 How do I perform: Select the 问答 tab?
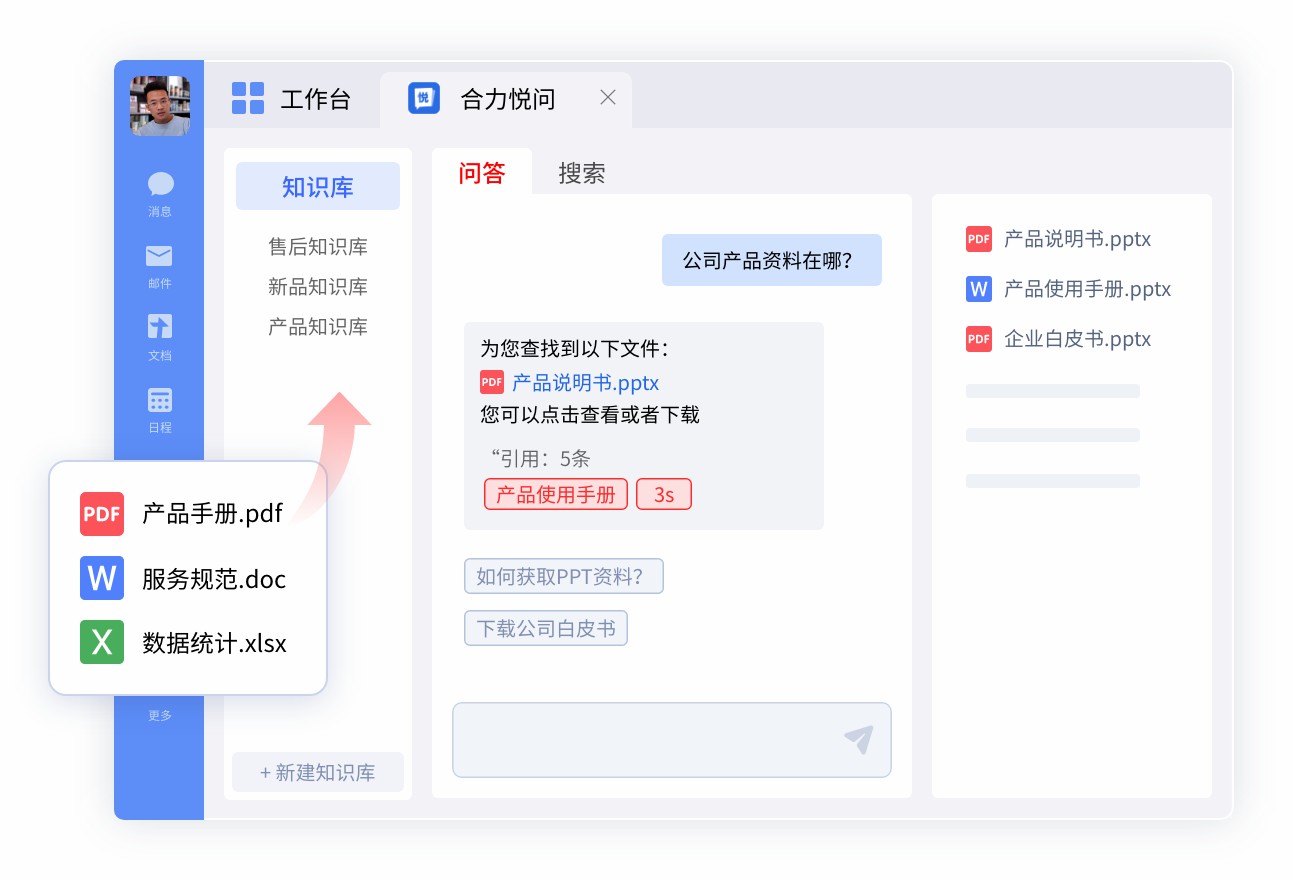pyautogui.click(x=483, y=173)
